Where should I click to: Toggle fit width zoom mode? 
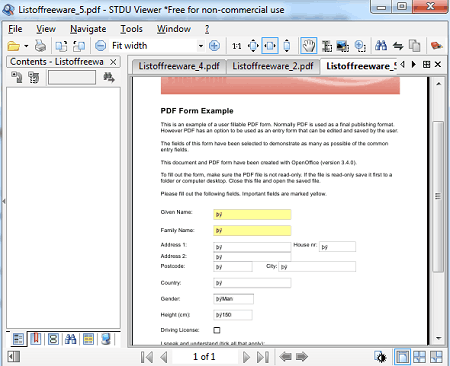click(270, 46)
